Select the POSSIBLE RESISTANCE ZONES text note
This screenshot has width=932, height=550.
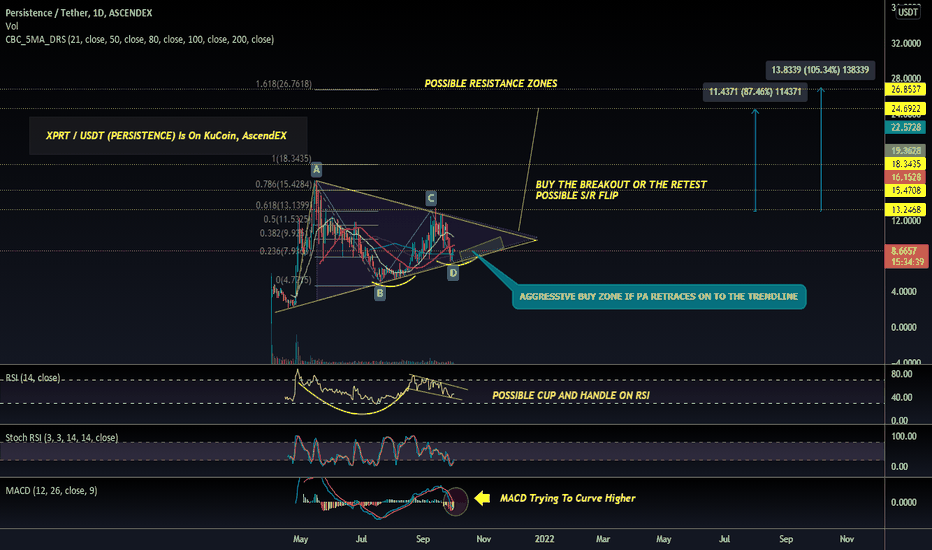(x=491, y=84)
